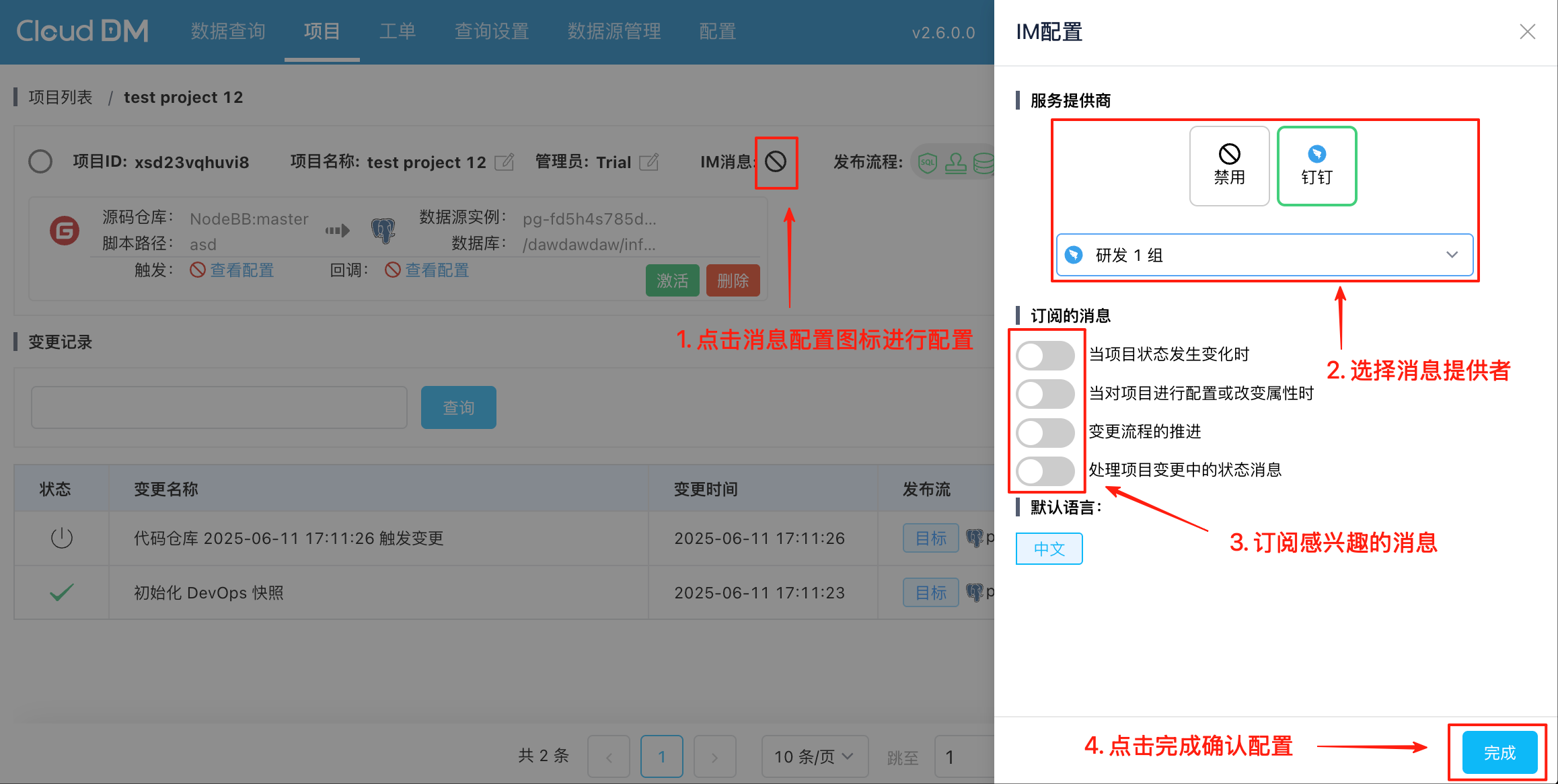Click power status icon in first record row
This screenshot has height=784, width=1558.
pyautogui.click(x=61, y=538)
